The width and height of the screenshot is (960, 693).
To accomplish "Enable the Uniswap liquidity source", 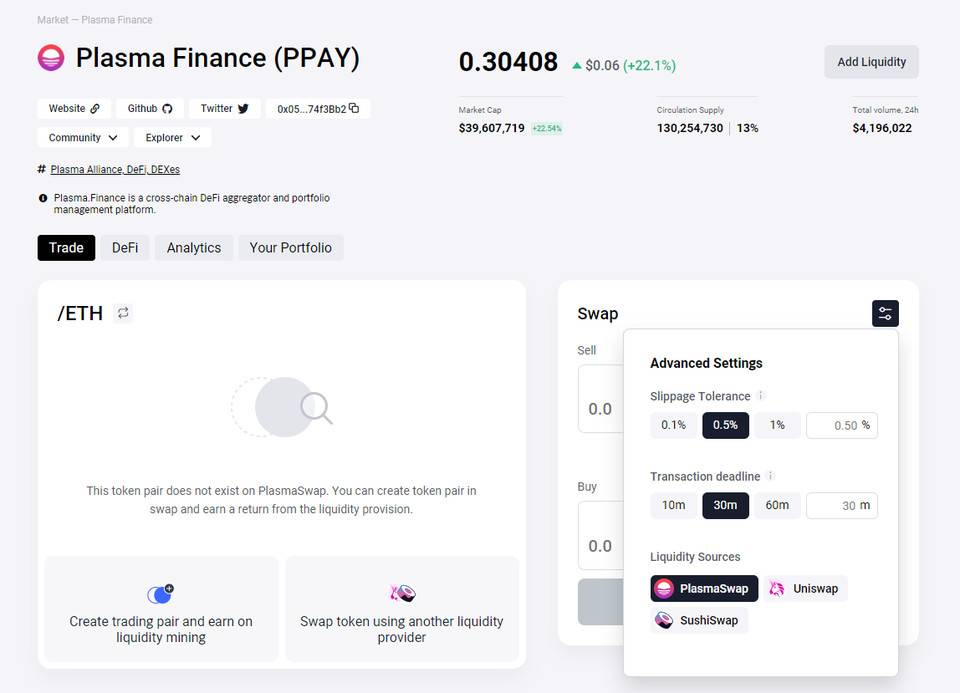I will 806,588.
